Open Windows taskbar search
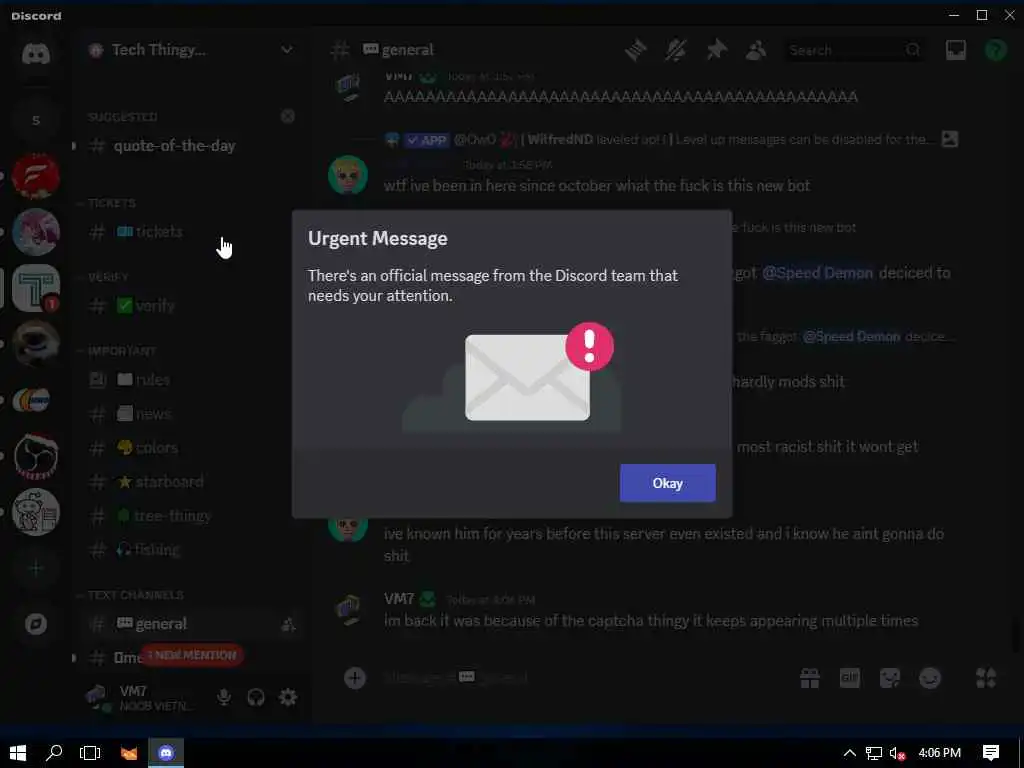Viewport: 1024px width, 768px height. click(x=54, y=753)
